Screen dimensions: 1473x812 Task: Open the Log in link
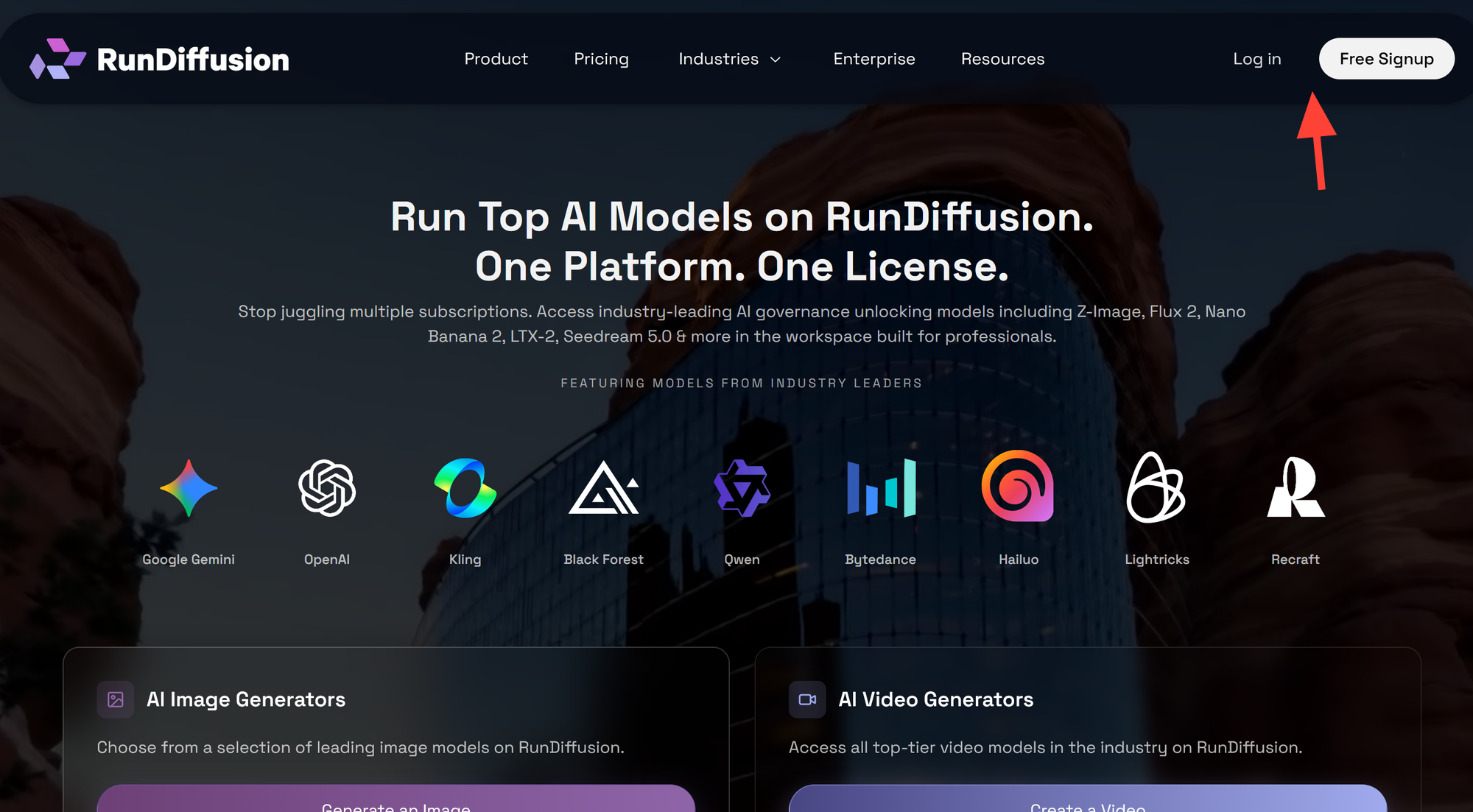point(1256,59)
